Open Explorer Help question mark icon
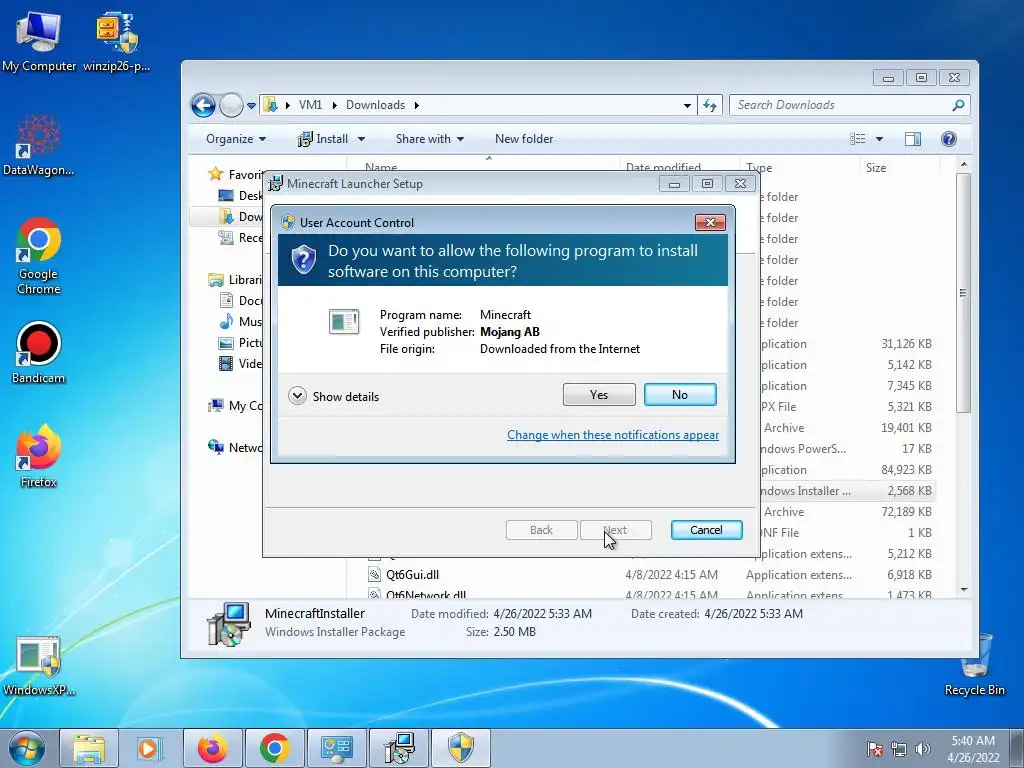The image size is (1024, 768). pos(949,139)
